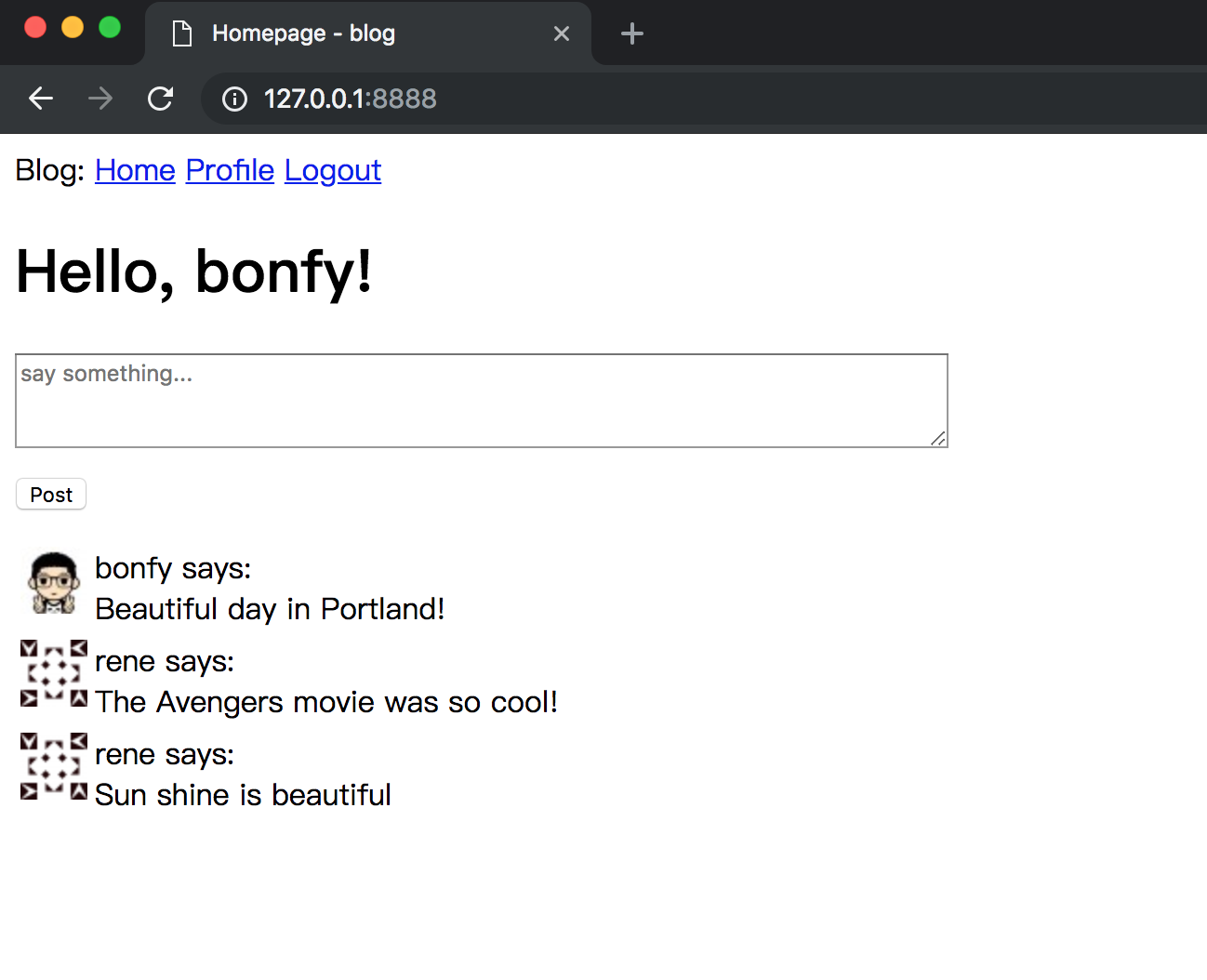Click into the say something text box
This screenshot has height=980, width=1207.
481,400
